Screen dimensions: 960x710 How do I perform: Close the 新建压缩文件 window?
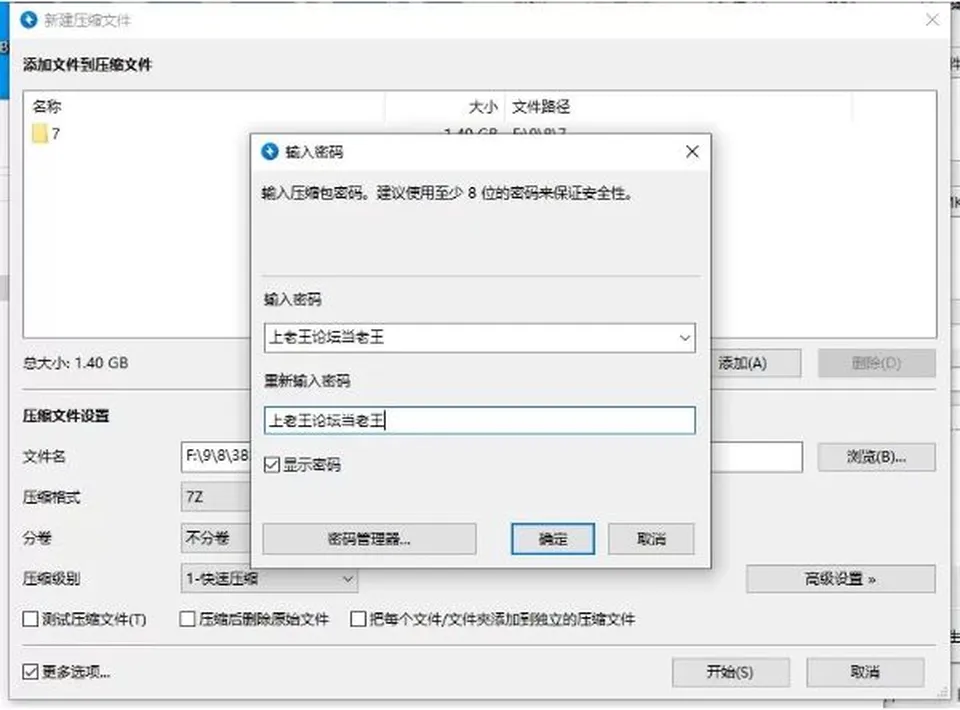932,20
